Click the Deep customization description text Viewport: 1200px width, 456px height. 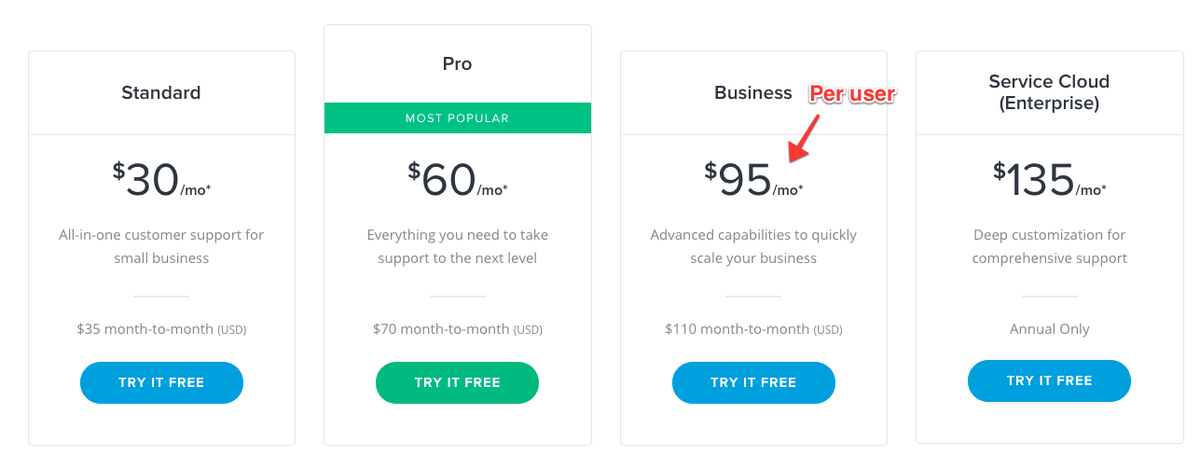[x=1049, y=247]
